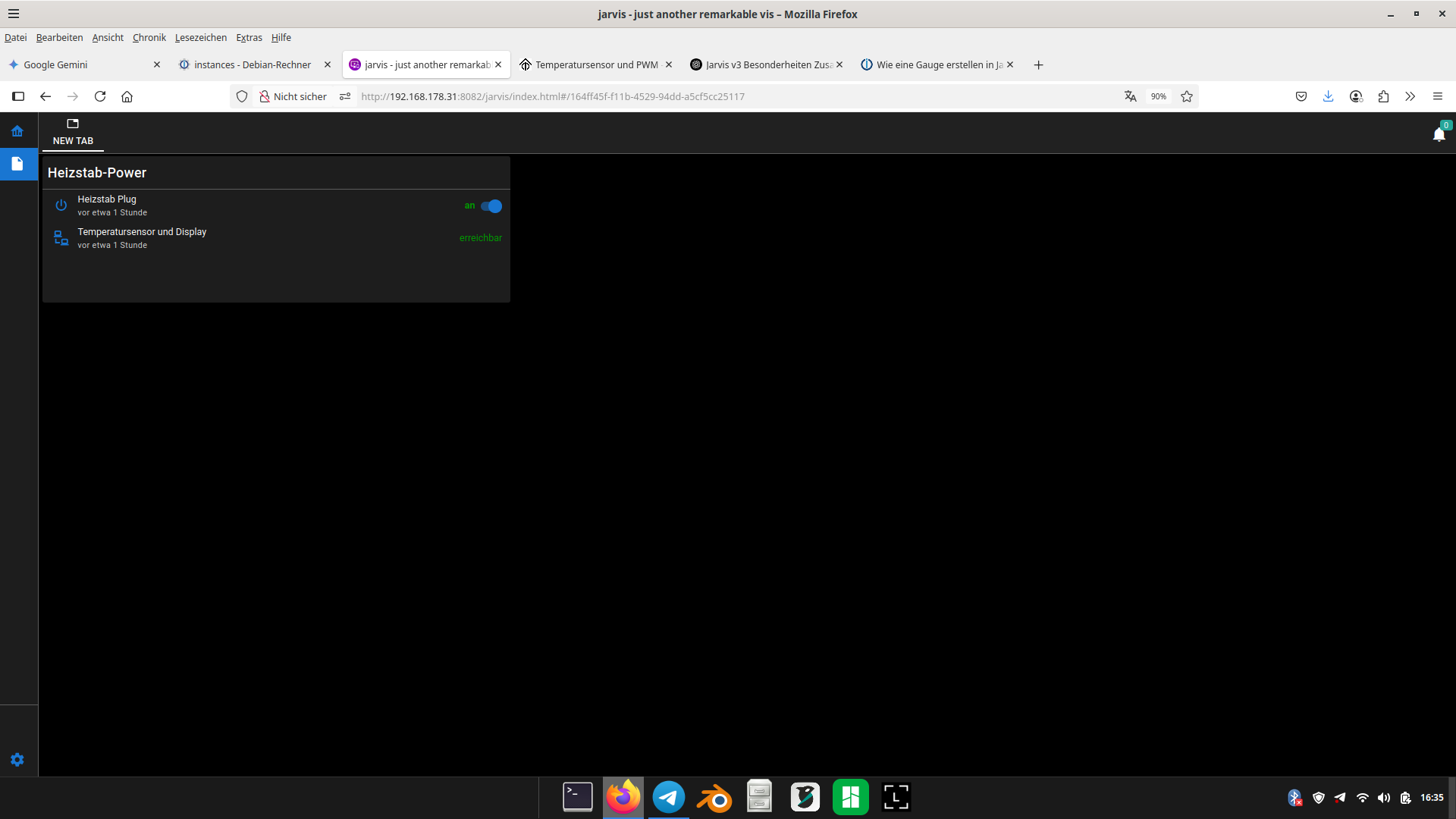This screenshot has height=819, width=1456.
Task: Click the URL address field
Action: (682, 96)
